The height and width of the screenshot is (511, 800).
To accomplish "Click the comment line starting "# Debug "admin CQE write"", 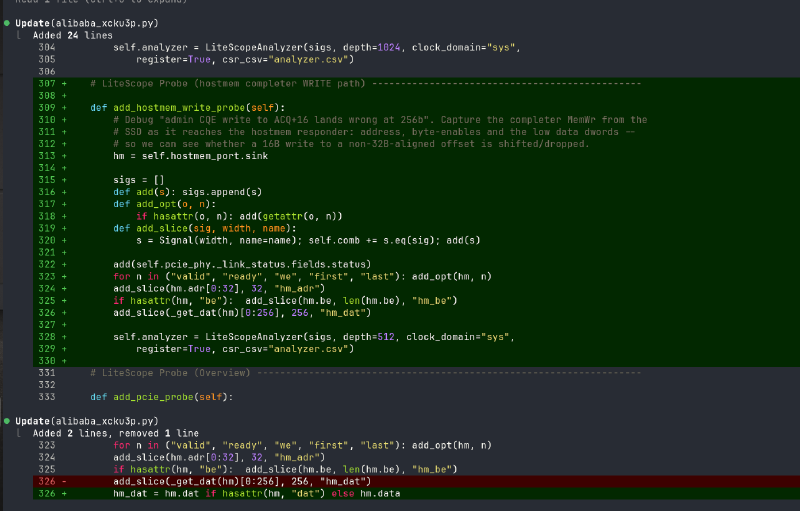I will [380, 119].
